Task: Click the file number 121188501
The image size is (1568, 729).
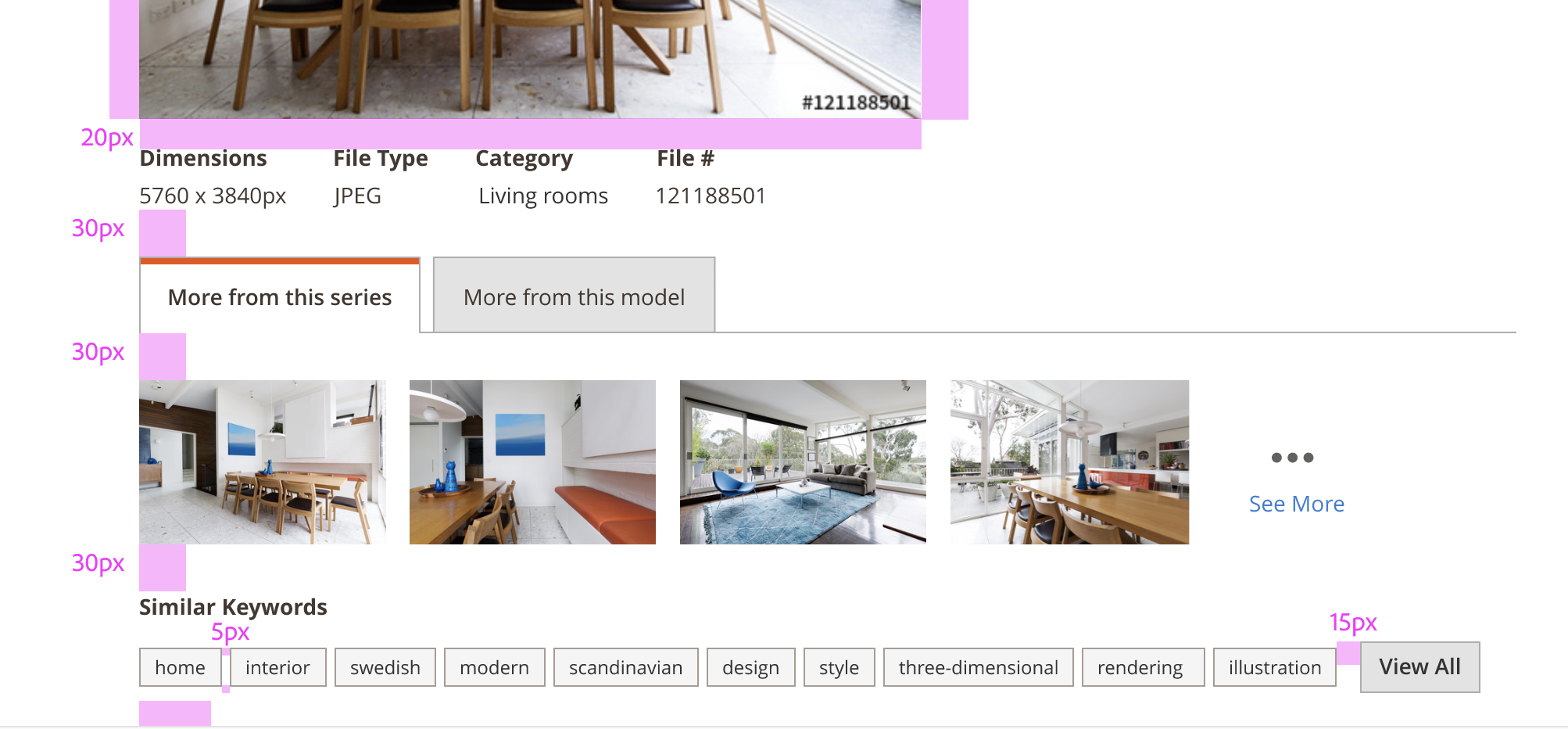Action: [x=711, y=196]
